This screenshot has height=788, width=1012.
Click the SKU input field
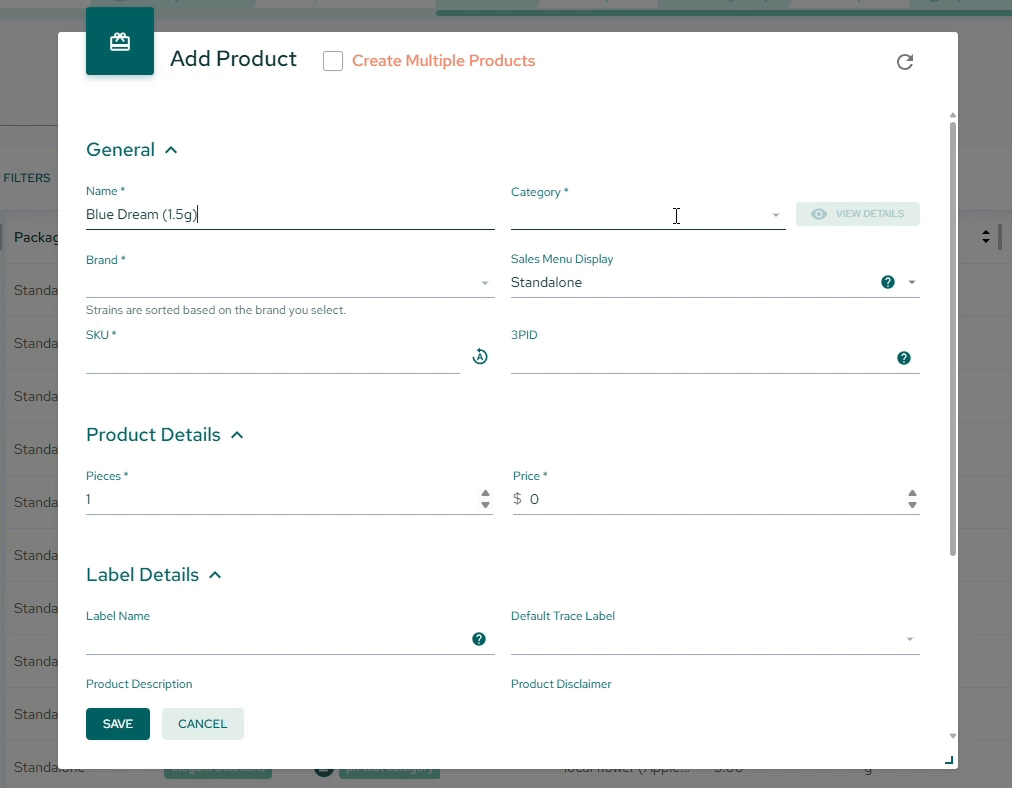tap(272, 358)
